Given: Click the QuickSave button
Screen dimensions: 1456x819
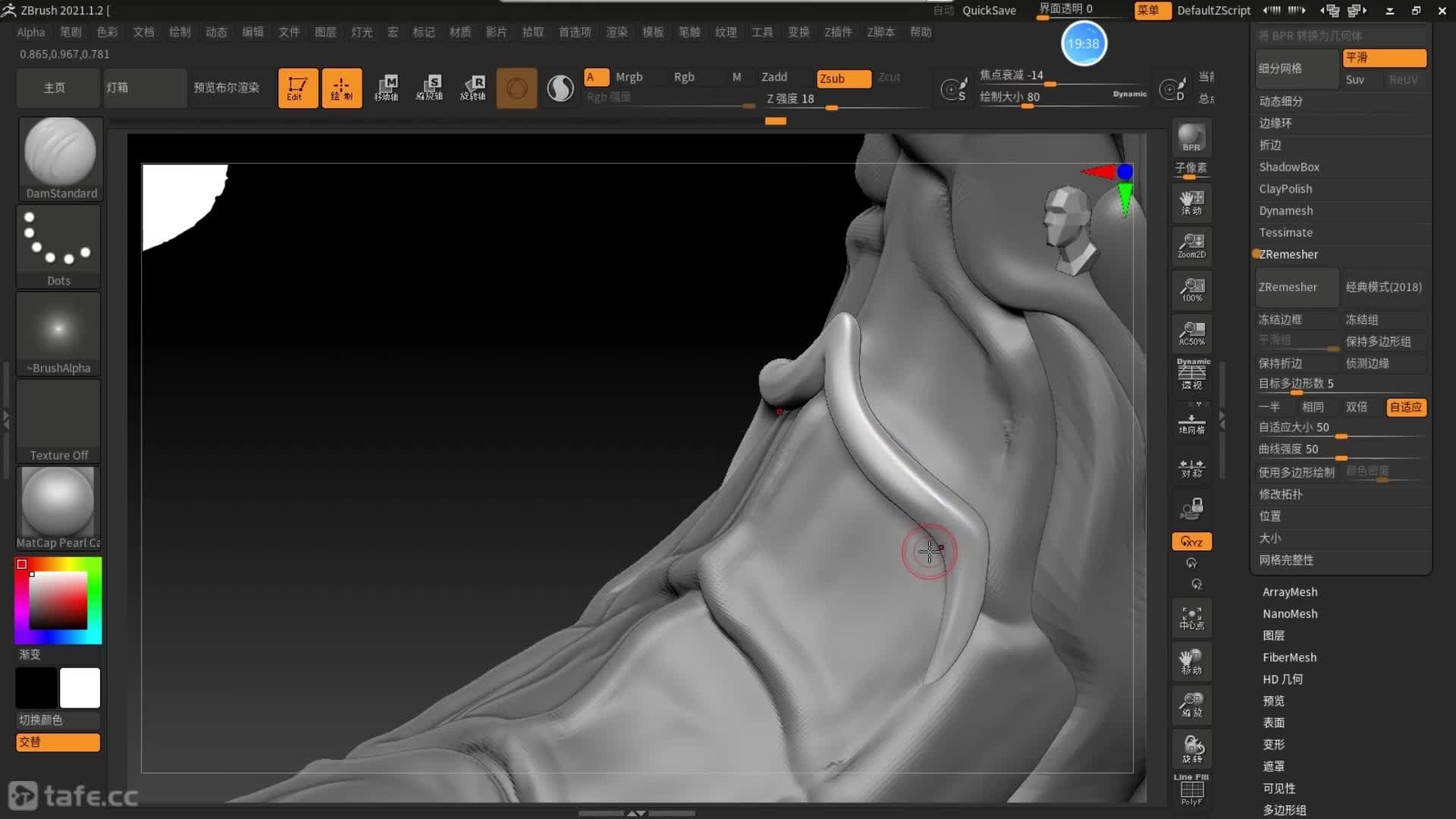Looking at the screenshot, I should click(989, 10).
